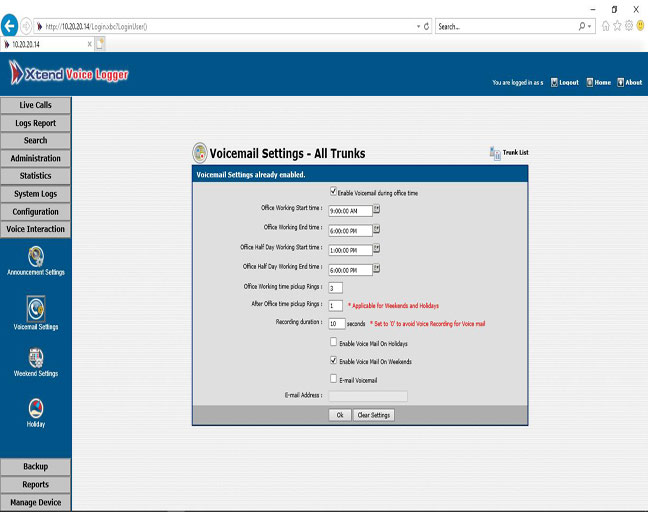
Task: Open time picker for Half Day Working End time
Action: [376, 269]
